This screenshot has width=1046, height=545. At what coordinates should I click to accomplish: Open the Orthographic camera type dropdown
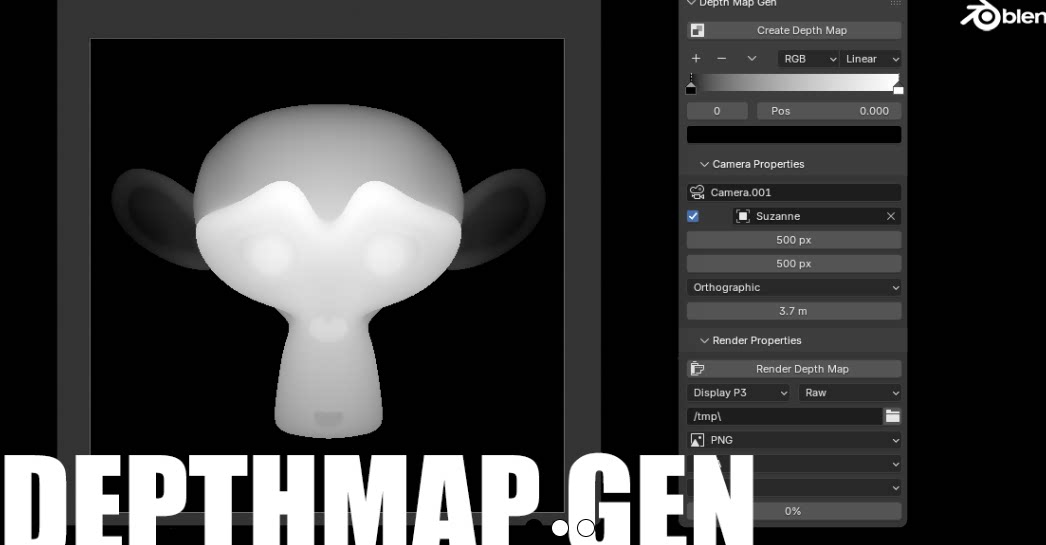(794, 288)
